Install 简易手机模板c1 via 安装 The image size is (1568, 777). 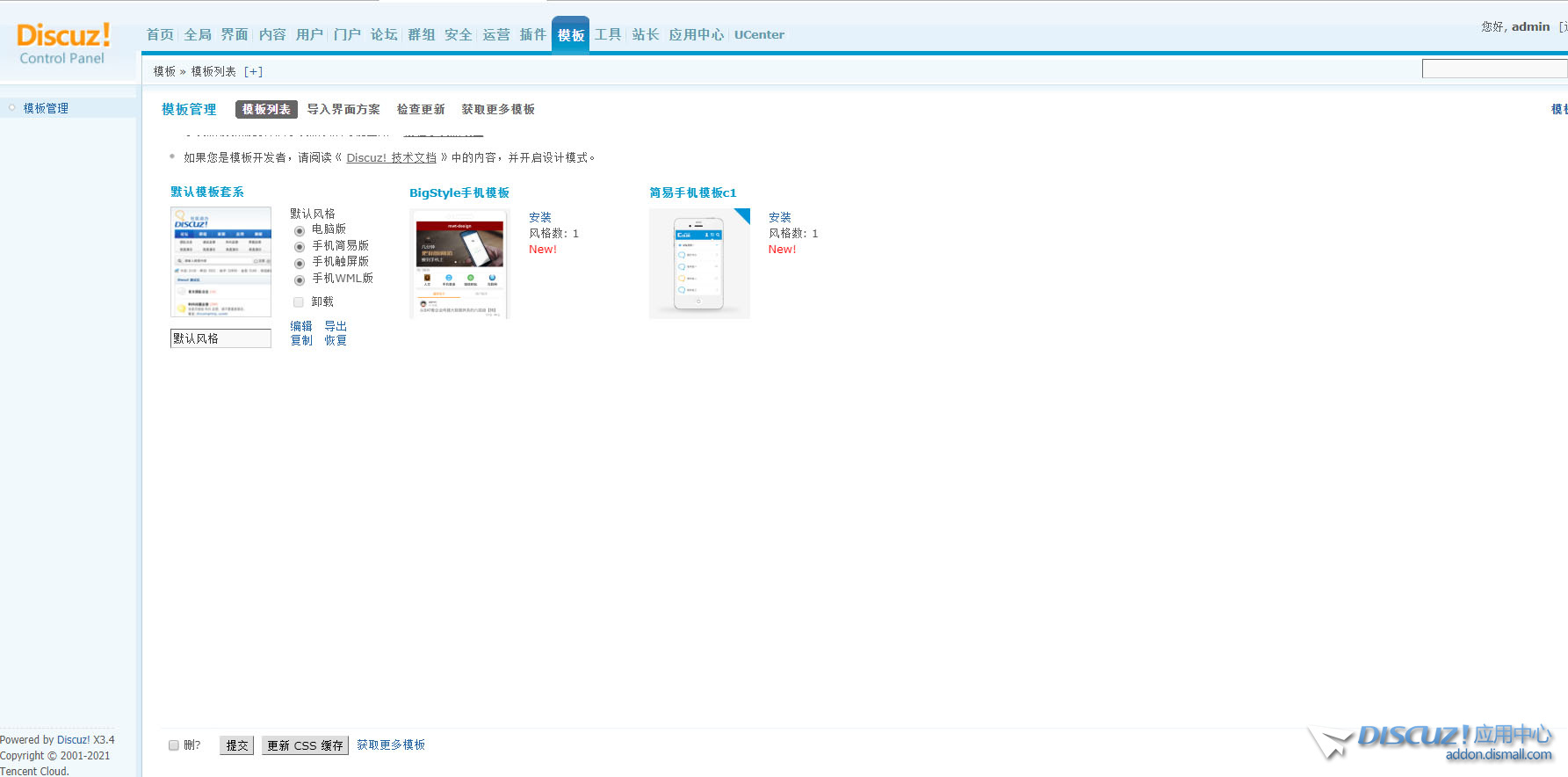click(x=780, y=217)
